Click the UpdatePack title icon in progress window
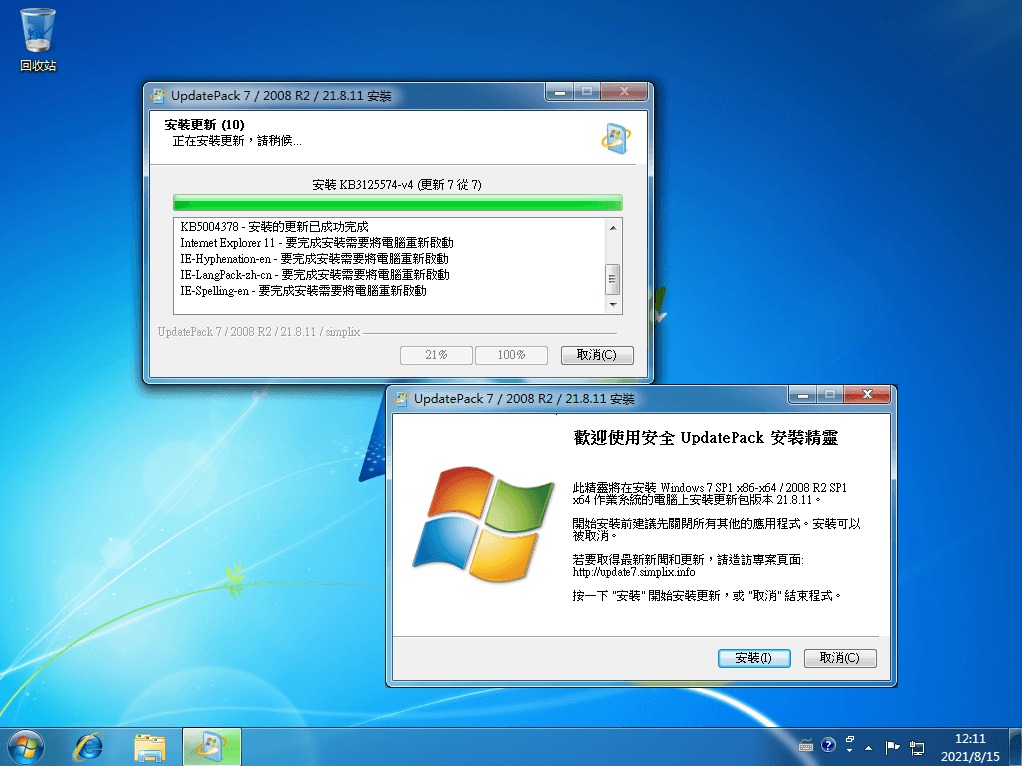The image size is (1022, 766). pyautogui.click(x=158, y=96)
